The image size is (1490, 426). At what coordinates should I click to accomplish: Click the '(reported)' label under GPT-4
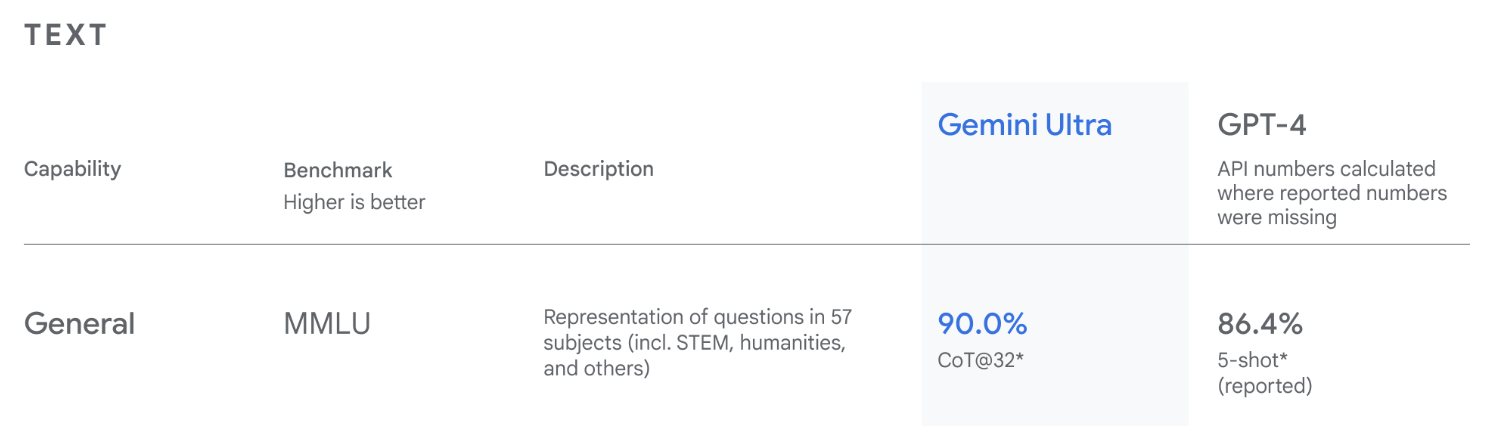(1264, 385)
